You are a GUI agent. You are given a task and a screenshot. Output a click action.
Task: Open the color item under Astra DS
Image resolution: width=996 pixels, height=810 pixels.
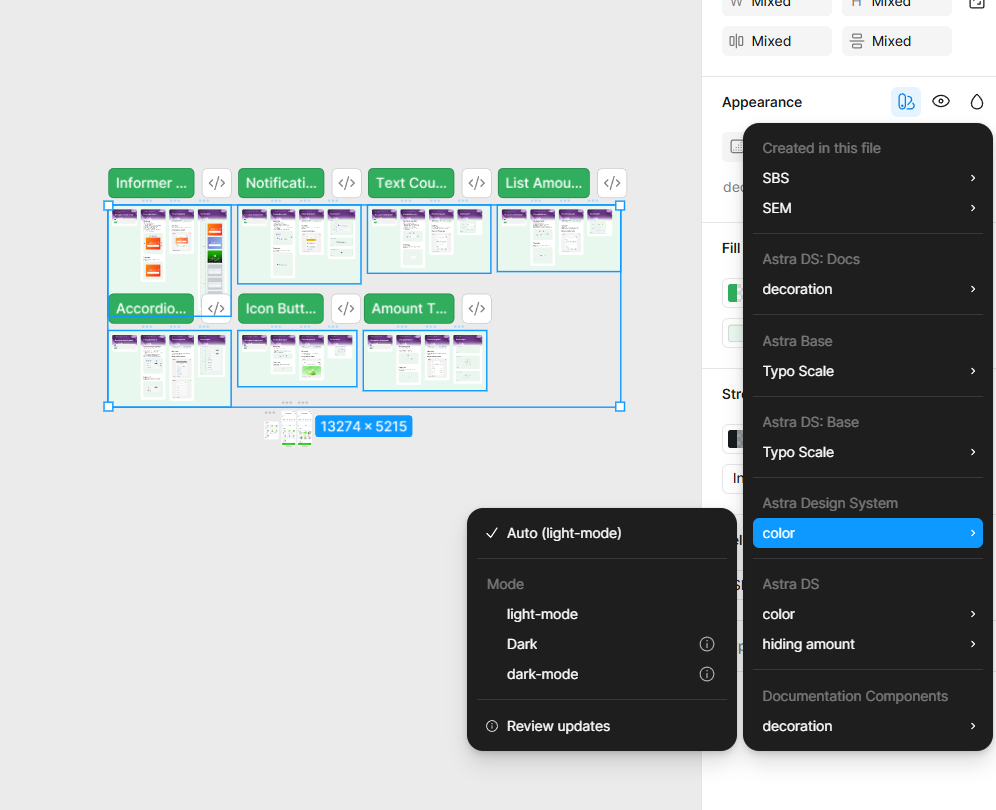point(868,614)
